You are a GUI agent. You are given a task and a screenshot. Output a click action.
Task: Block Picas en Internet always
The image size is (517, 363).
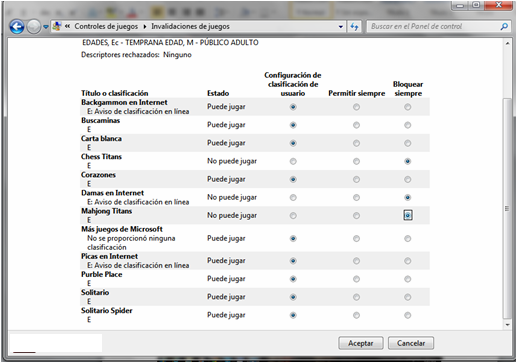408,261
